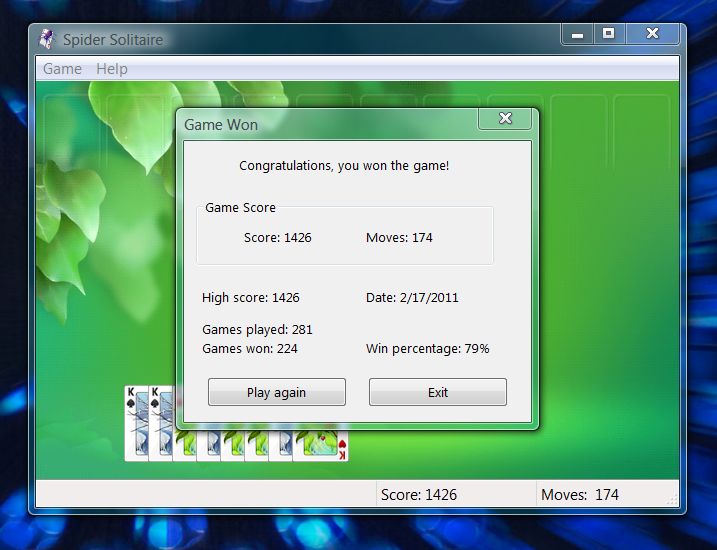Click the 'Games won: 224' text
Image resolution: width=717 pixels, height=550 pixels.
250,349
